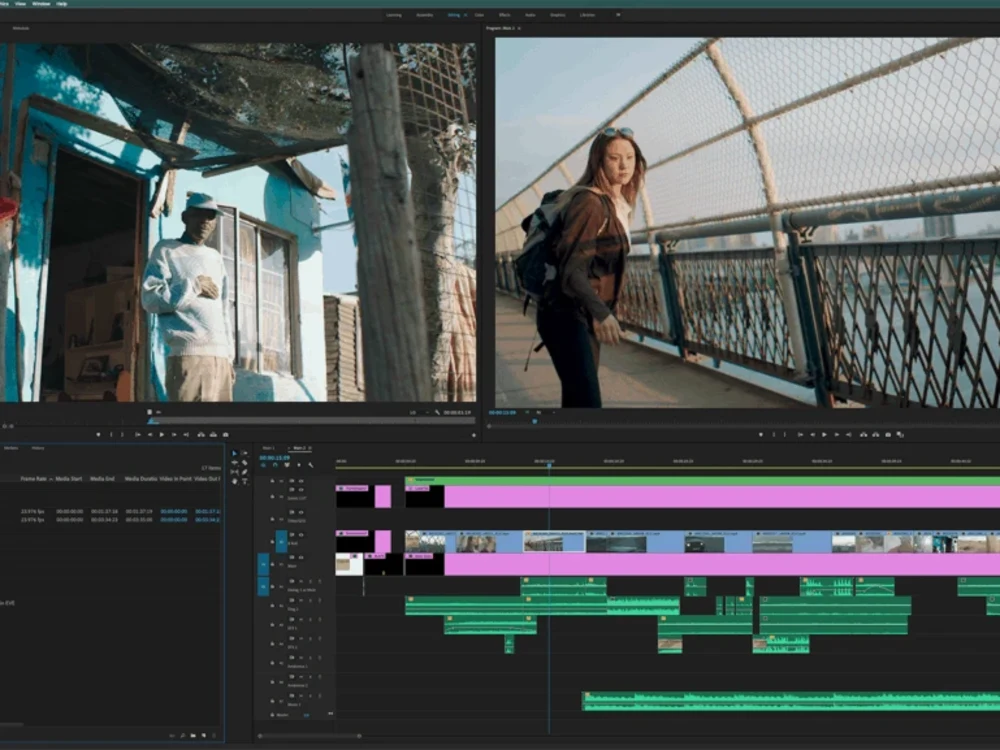Screen dimensions: 1000x750
Task: Select the Pen tool
Action: (244, 473)
